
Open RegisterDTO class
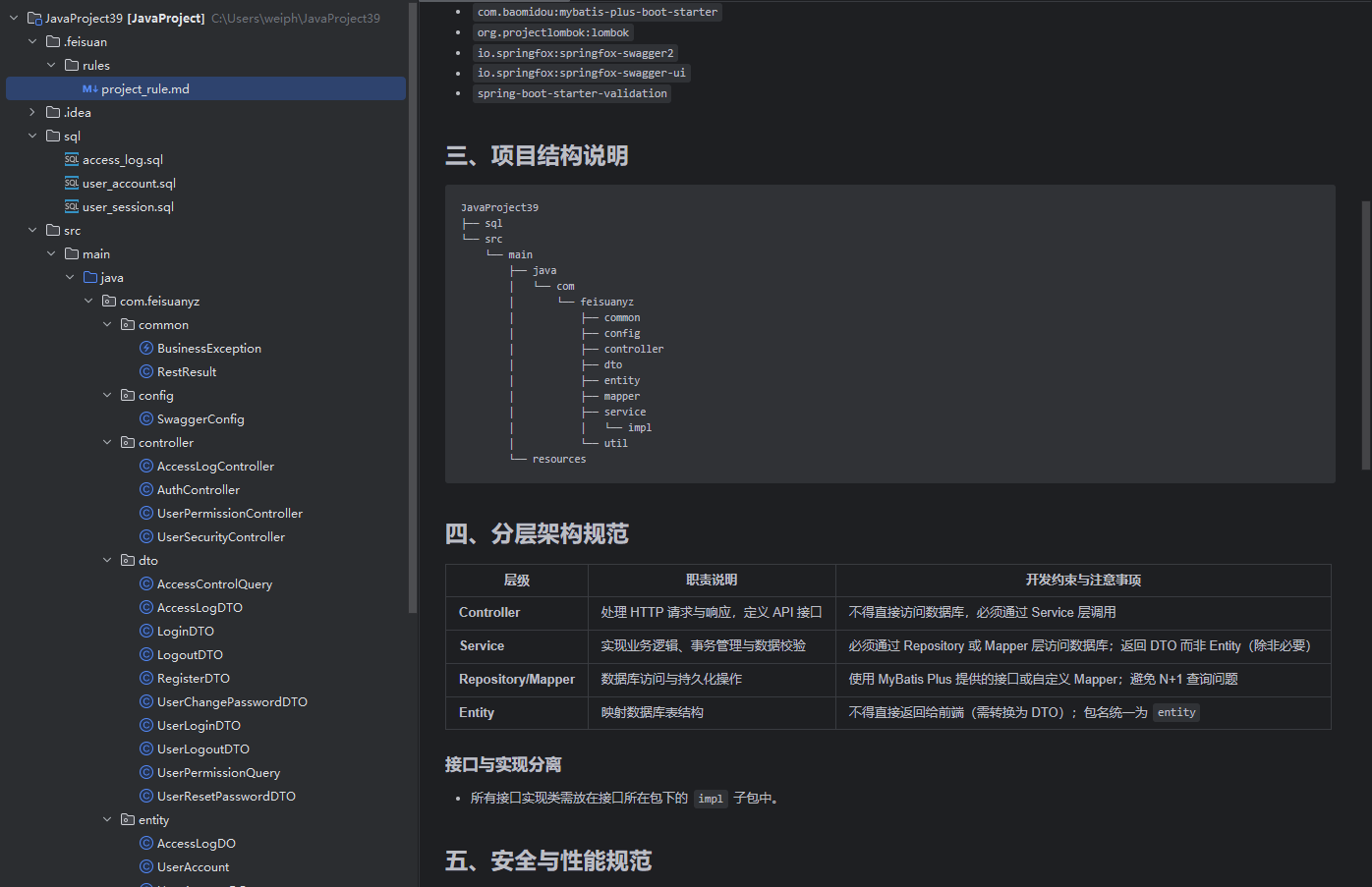point(194,679)
